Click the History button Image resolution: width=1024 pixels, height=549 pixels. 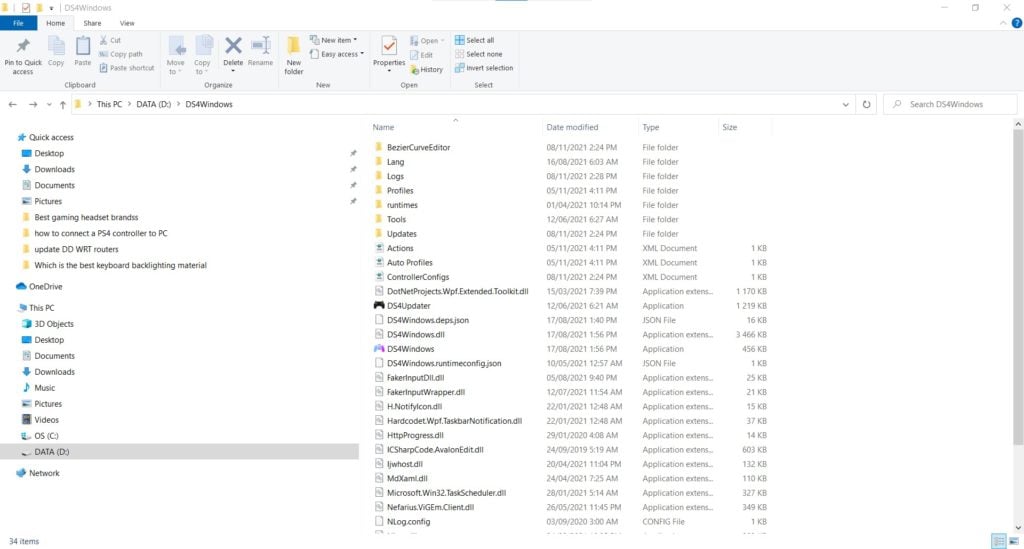tap(426, 70)
